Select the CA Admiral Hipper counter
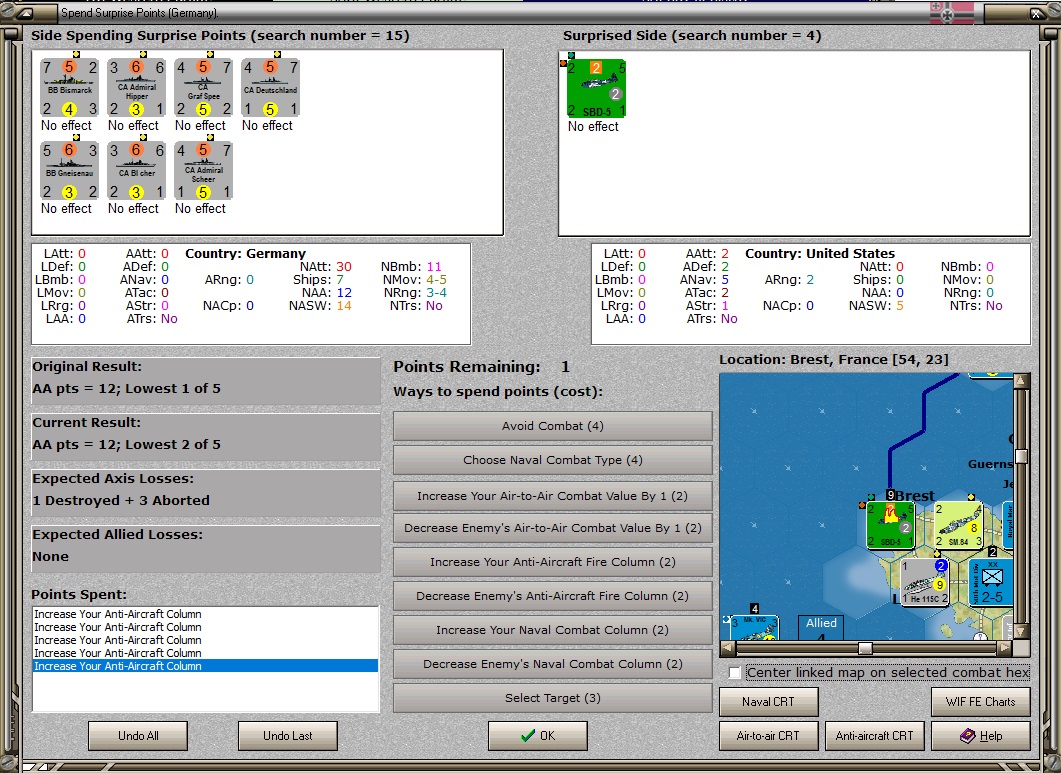The width and height of the screenshot is (1061, 773). (135, 85)
